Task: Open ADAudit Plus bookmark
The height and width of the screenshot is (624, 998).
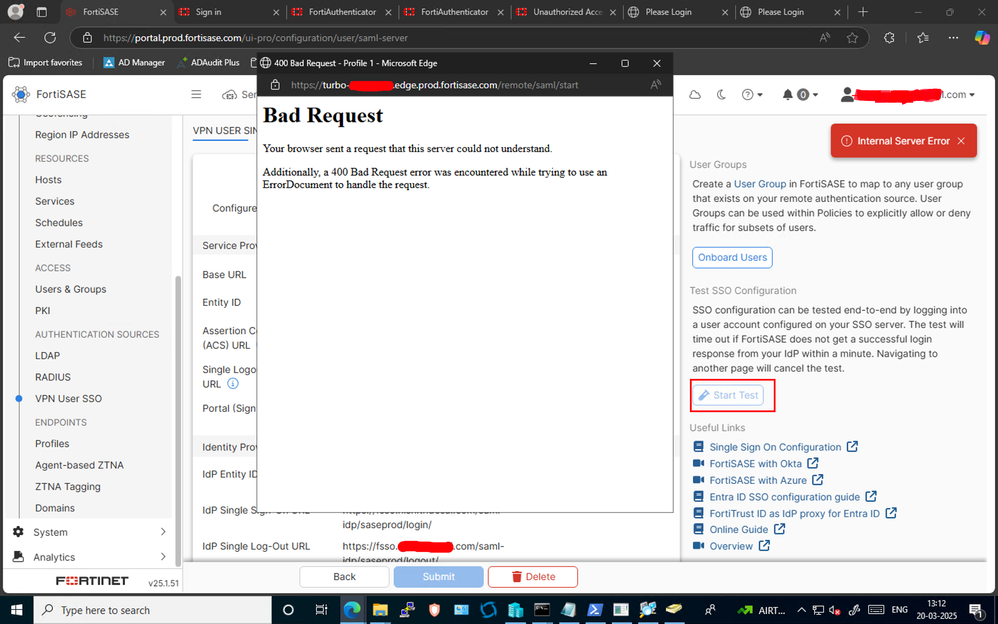Action: click(208, 62)
